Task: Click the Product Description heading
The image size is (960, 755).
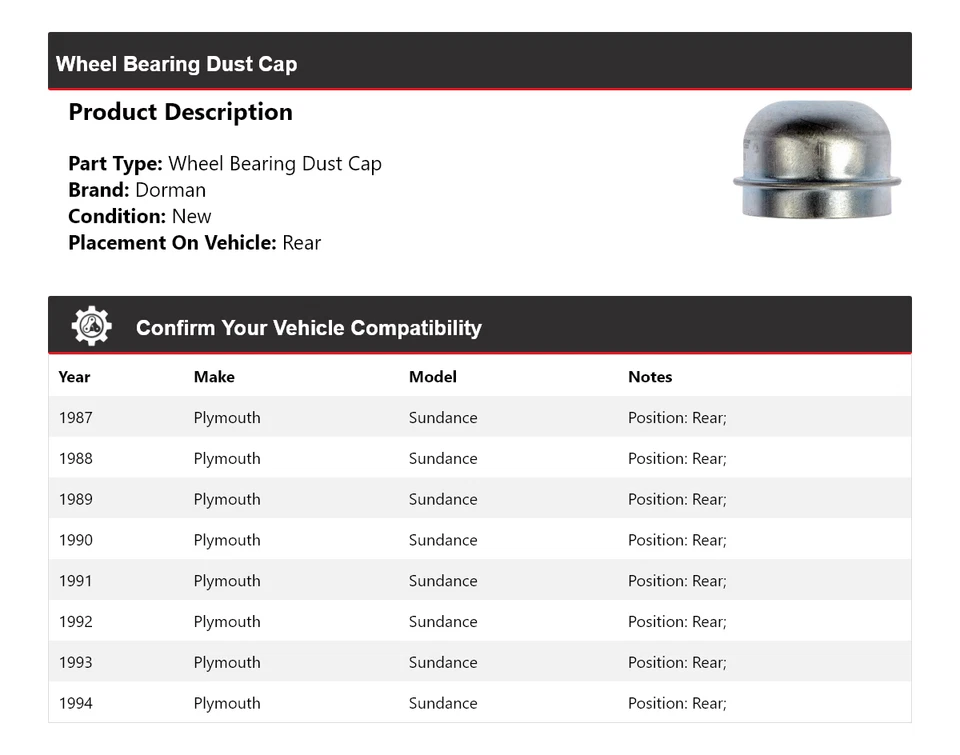Action: pos(180,112)
